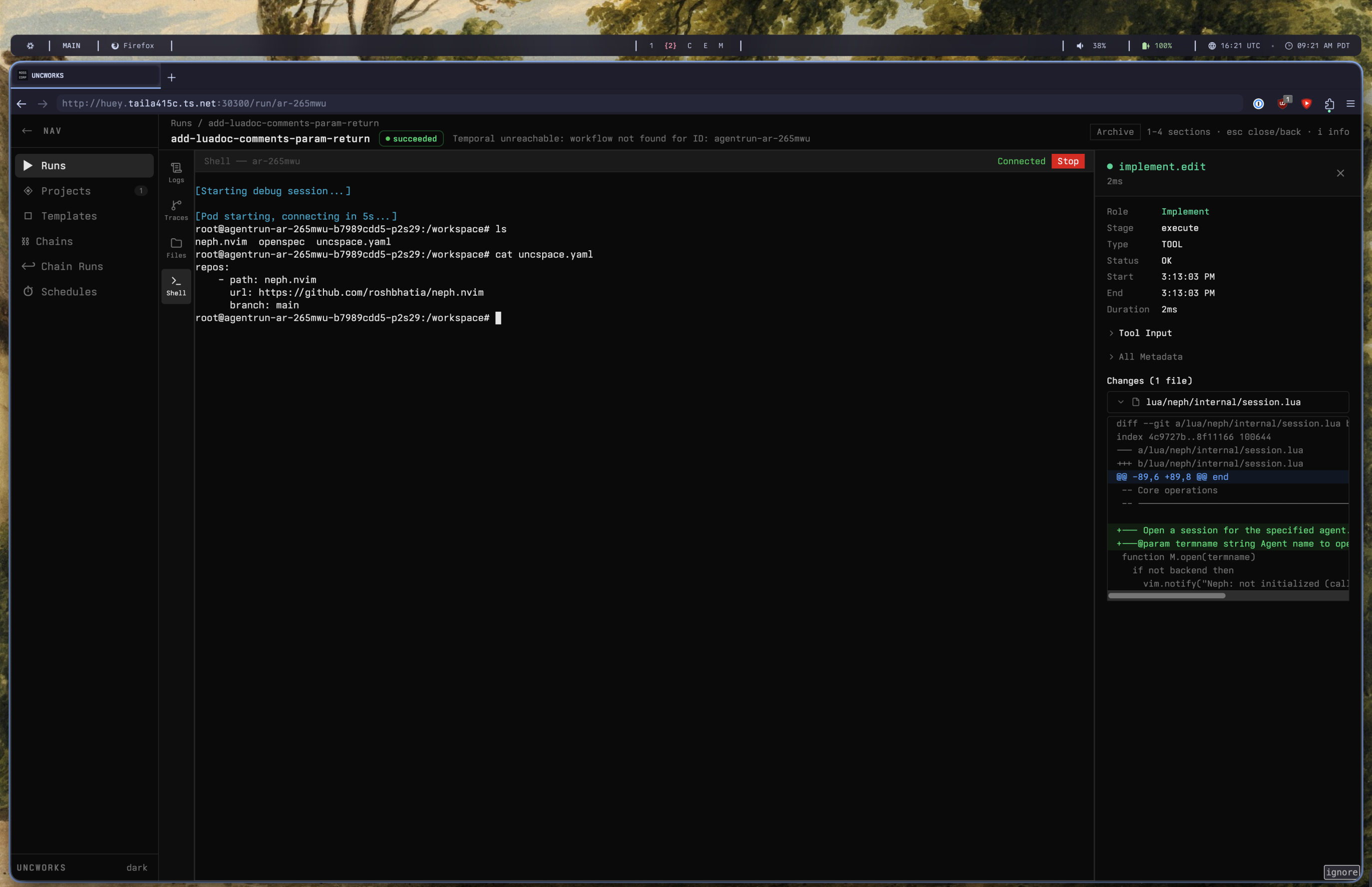Click the Shell — ar-265mwu header
1372x887 pixels.
click(x=252, y=161)
